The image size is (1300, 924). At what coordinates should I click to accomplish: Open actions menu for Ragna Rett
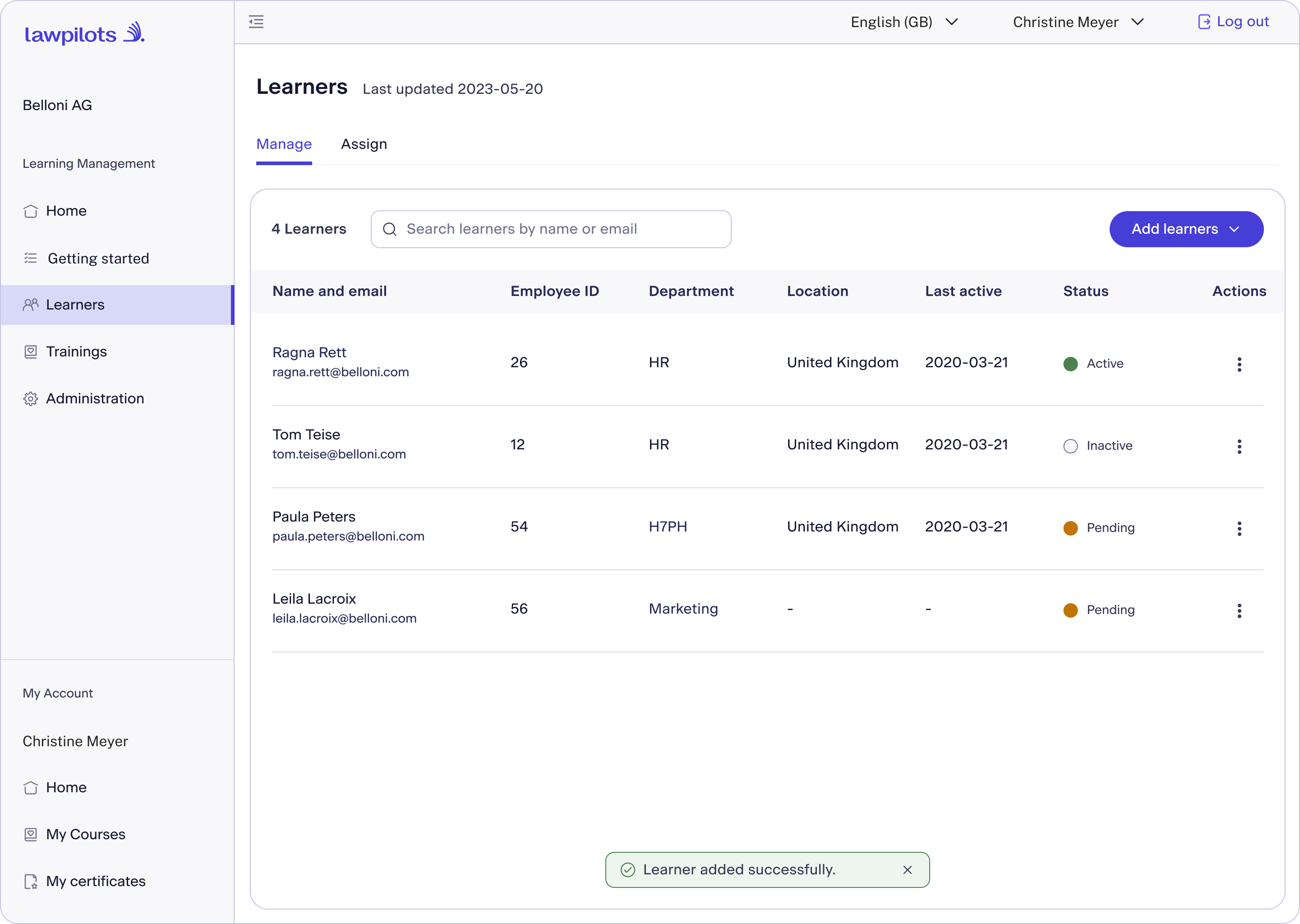1239,364
